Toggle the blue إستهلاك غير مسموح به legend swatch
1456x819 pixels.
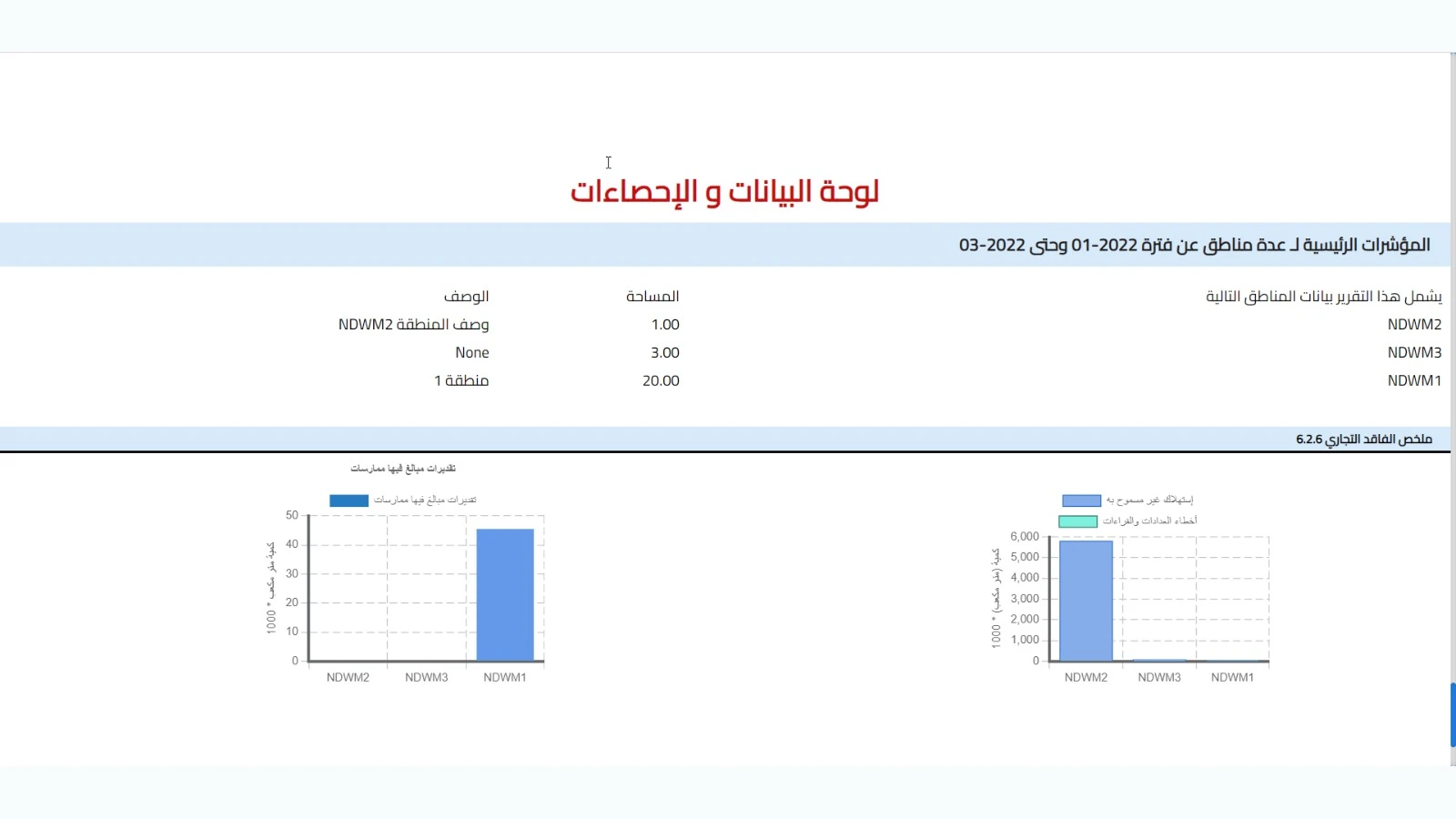1082,500
